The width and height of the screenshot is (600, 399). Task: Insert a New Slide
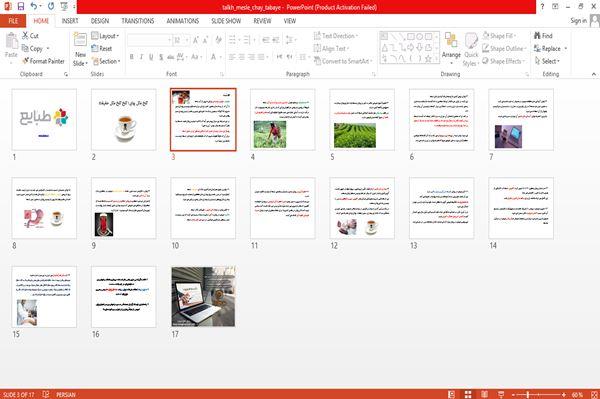click(x=80, y=50)
